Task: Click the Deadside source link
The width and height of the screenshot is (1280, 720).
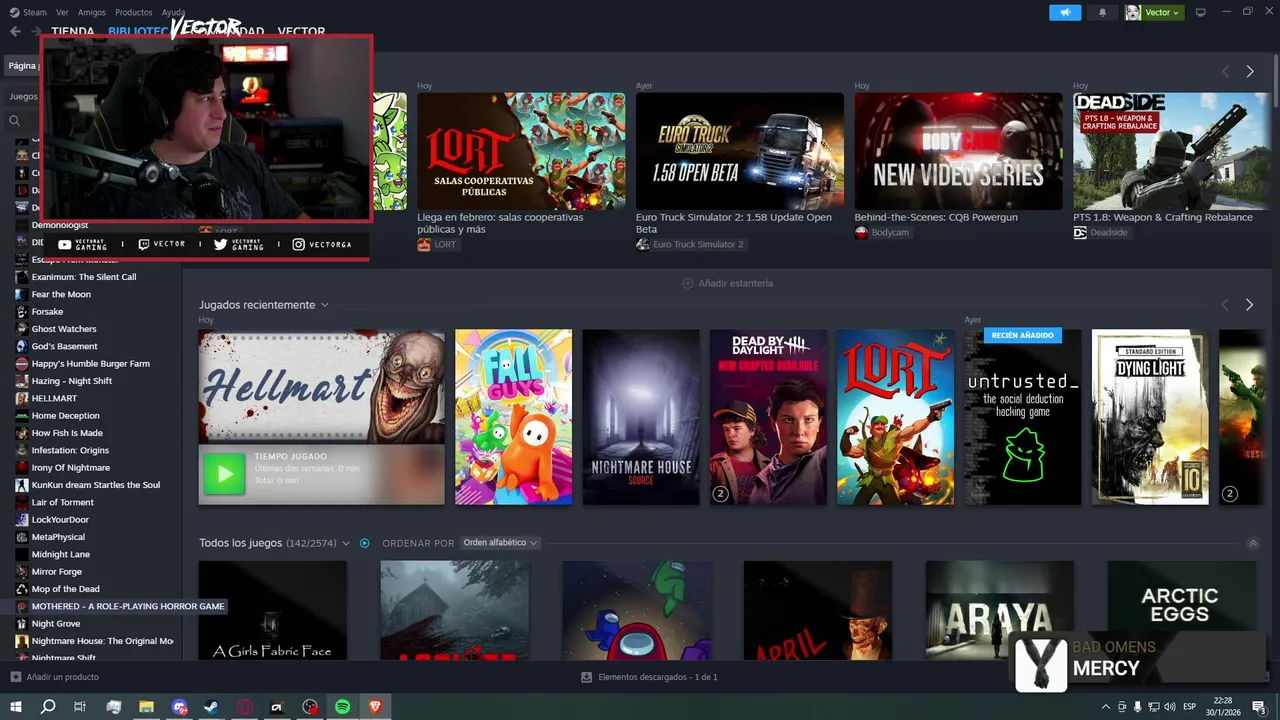Action: coord(1100,232)
